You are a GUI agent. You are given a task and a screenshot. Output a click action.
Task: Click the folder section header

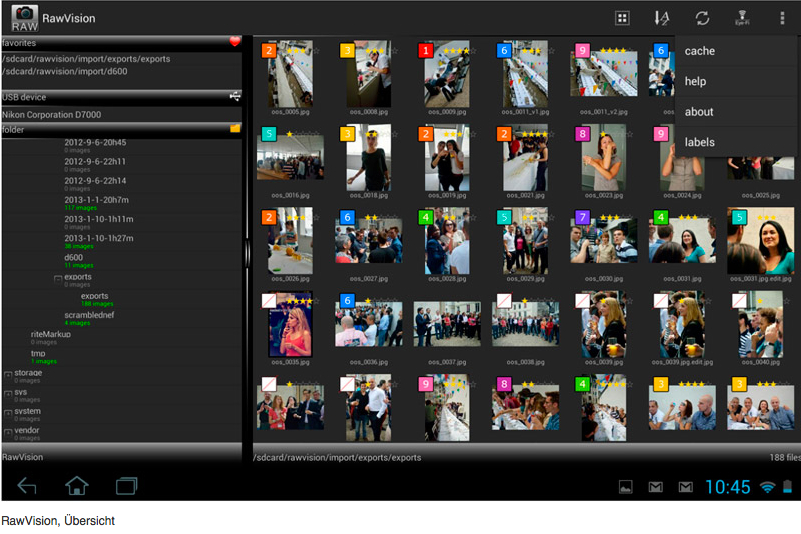coord(122,130)
